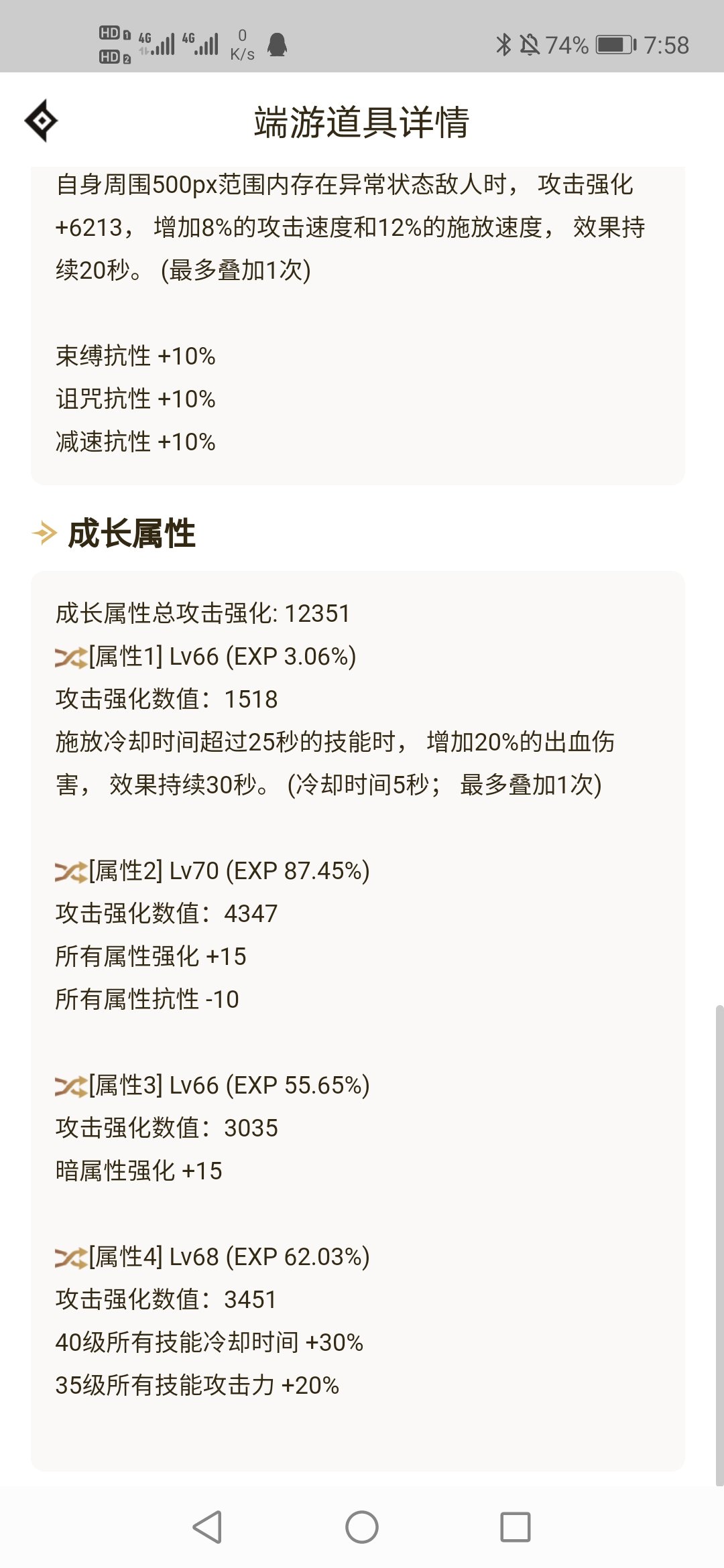Tap the muted bell status icon
The height and width of the screenshot is (1568, 724).
click(530, 45)
